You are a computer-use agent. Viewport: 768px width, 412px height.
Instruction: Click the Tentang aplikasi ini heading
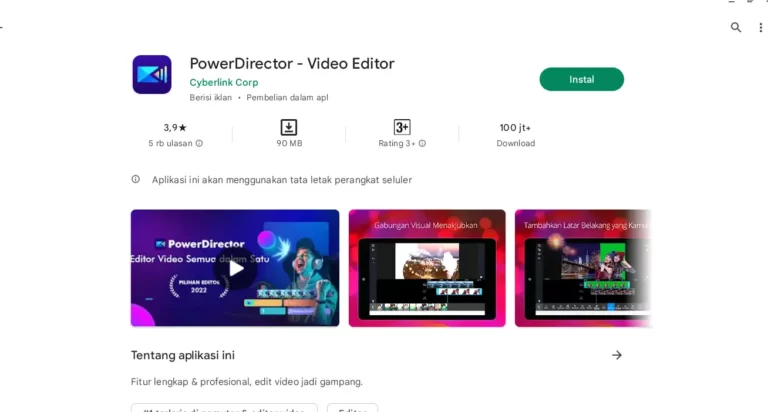pos(183,355)
